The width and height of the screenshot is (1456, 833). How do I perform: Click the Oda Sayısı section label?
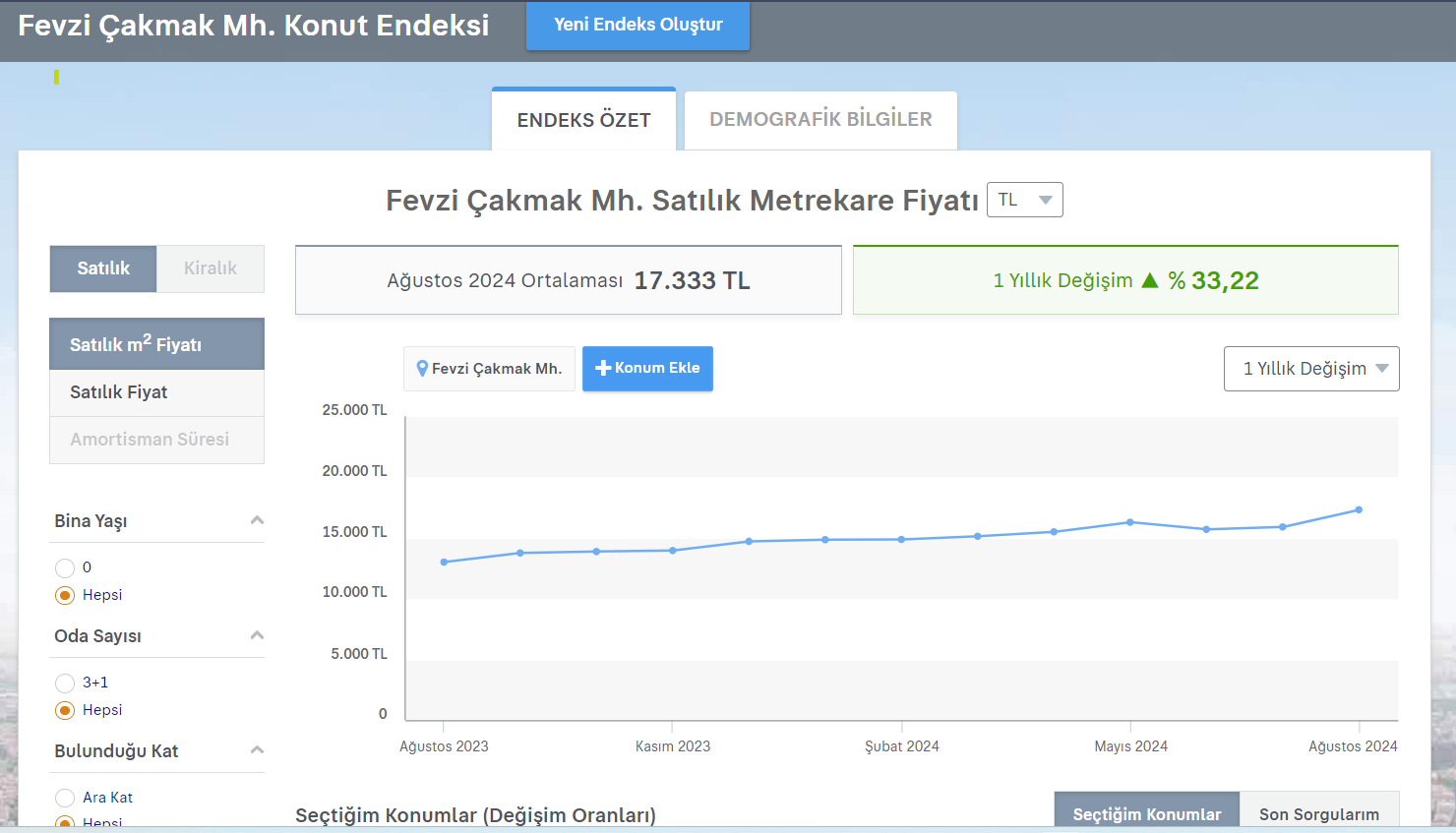97,636
